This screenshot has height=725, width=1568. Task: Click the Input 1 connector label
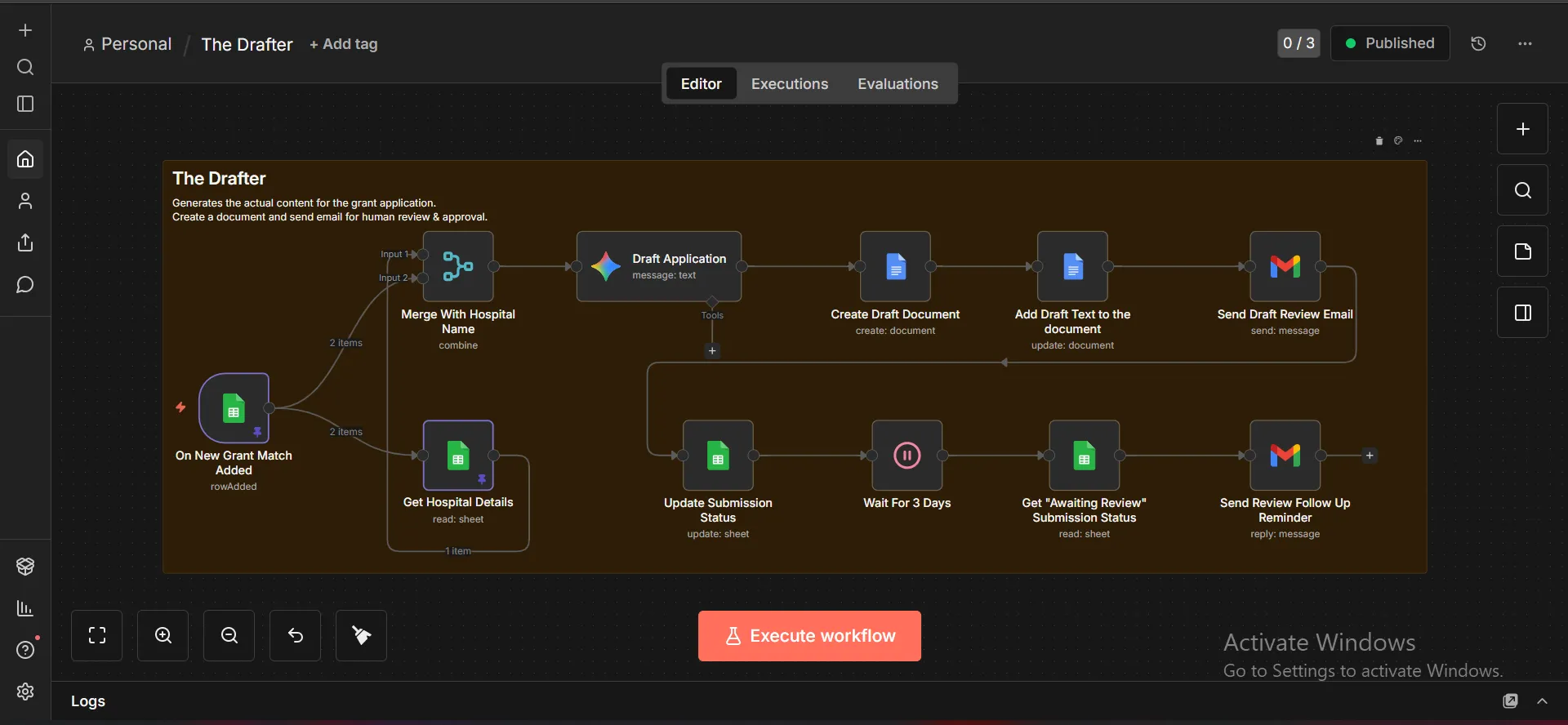click(394, 254)
